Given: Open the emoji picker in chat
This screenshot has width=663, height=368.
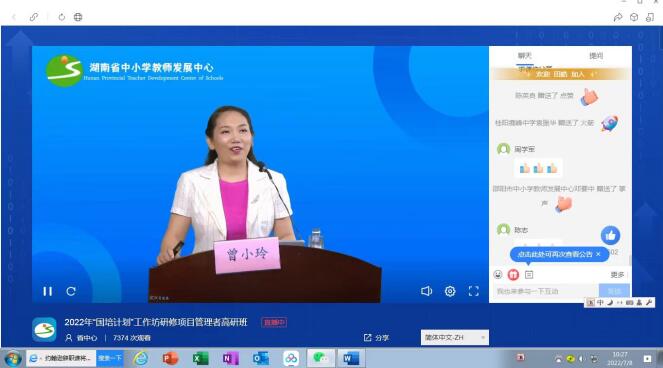Looking at the screenshot, I should click(498, 275).
